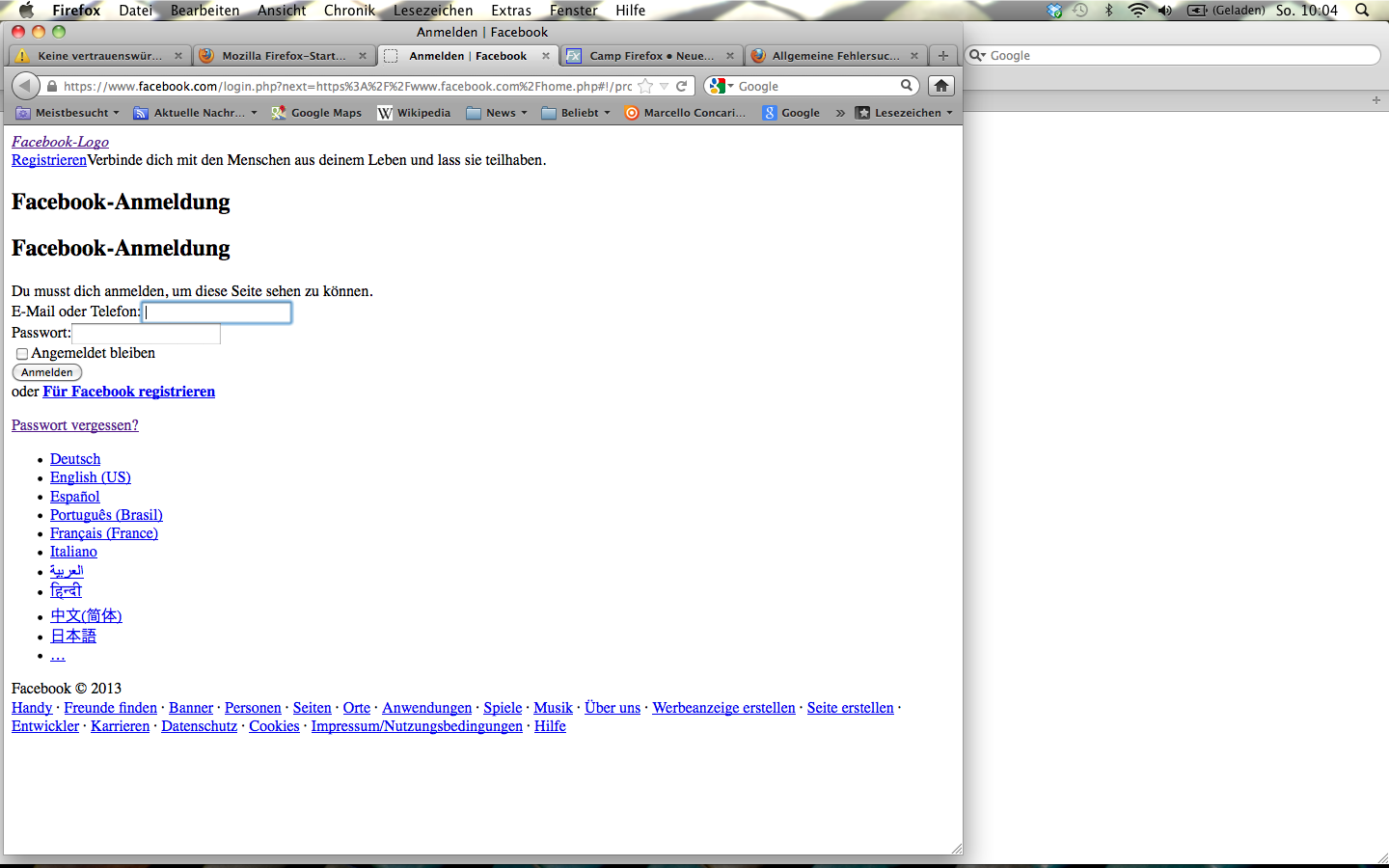Screen dimensions: 1389x868
Task: Open the Hilfe footer link
Action: (550, 726)
